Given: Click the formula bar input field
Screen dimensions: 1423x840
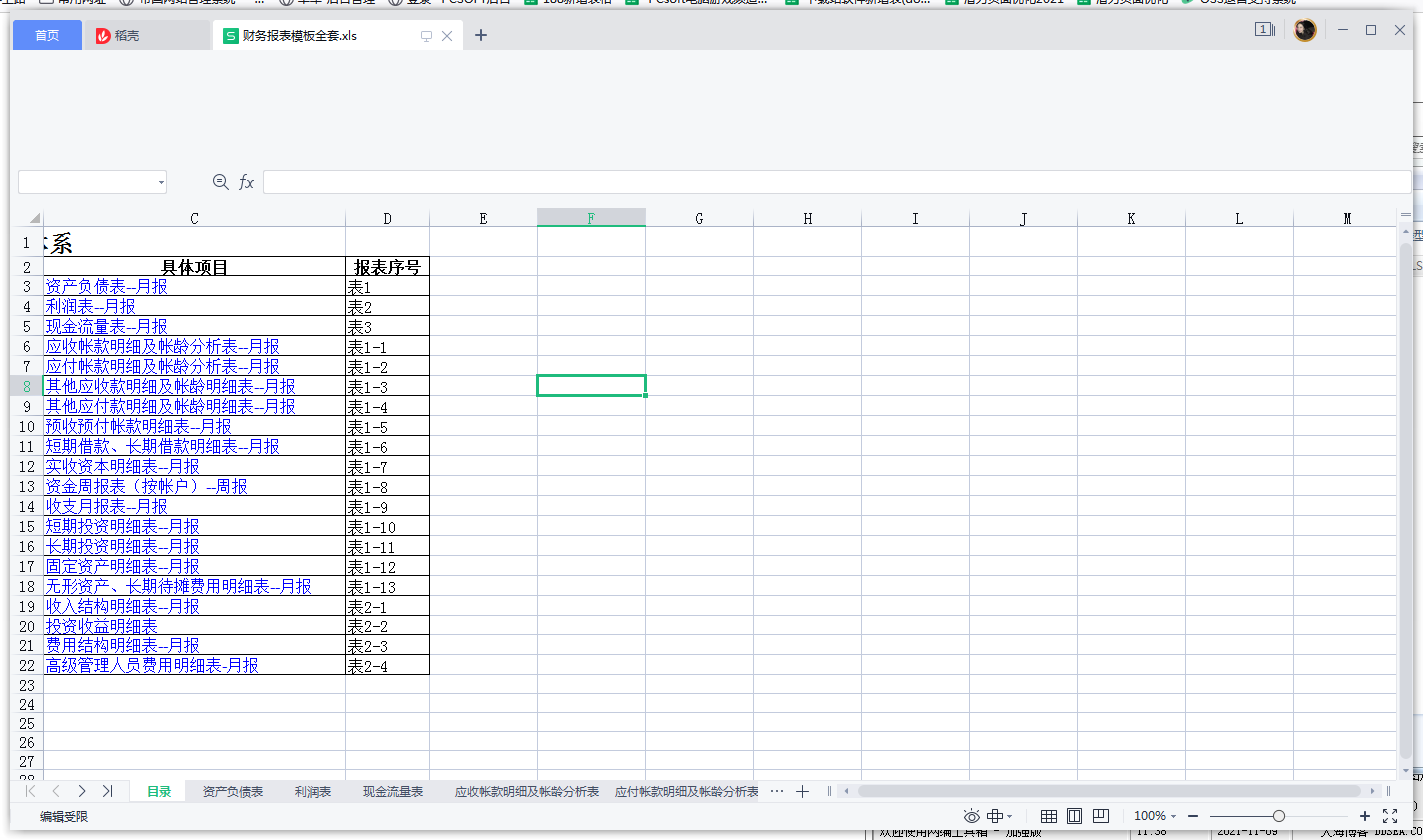Looking at the screenshot, I should tap(836, 182).
